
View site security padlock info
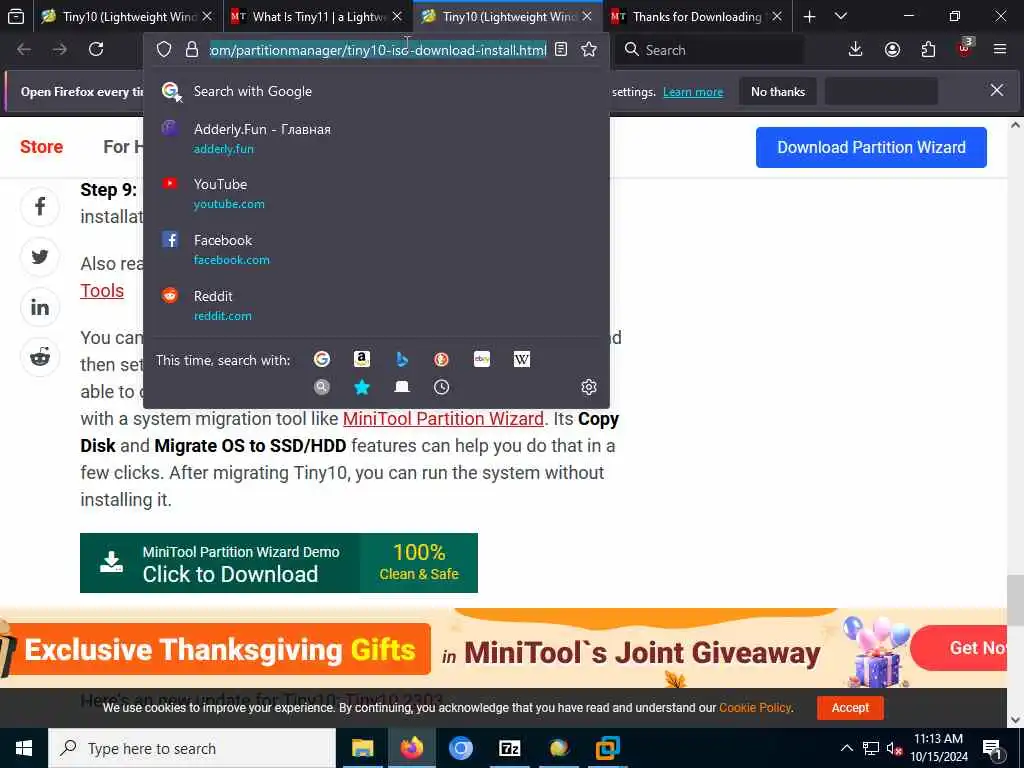pyautogui.click(x=191, y=50)
